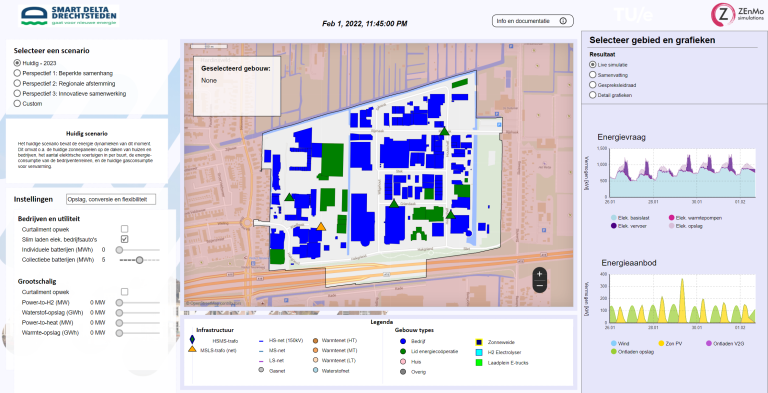
Task: Click the map zoom in plus button
Action: (x=540, y=274)
